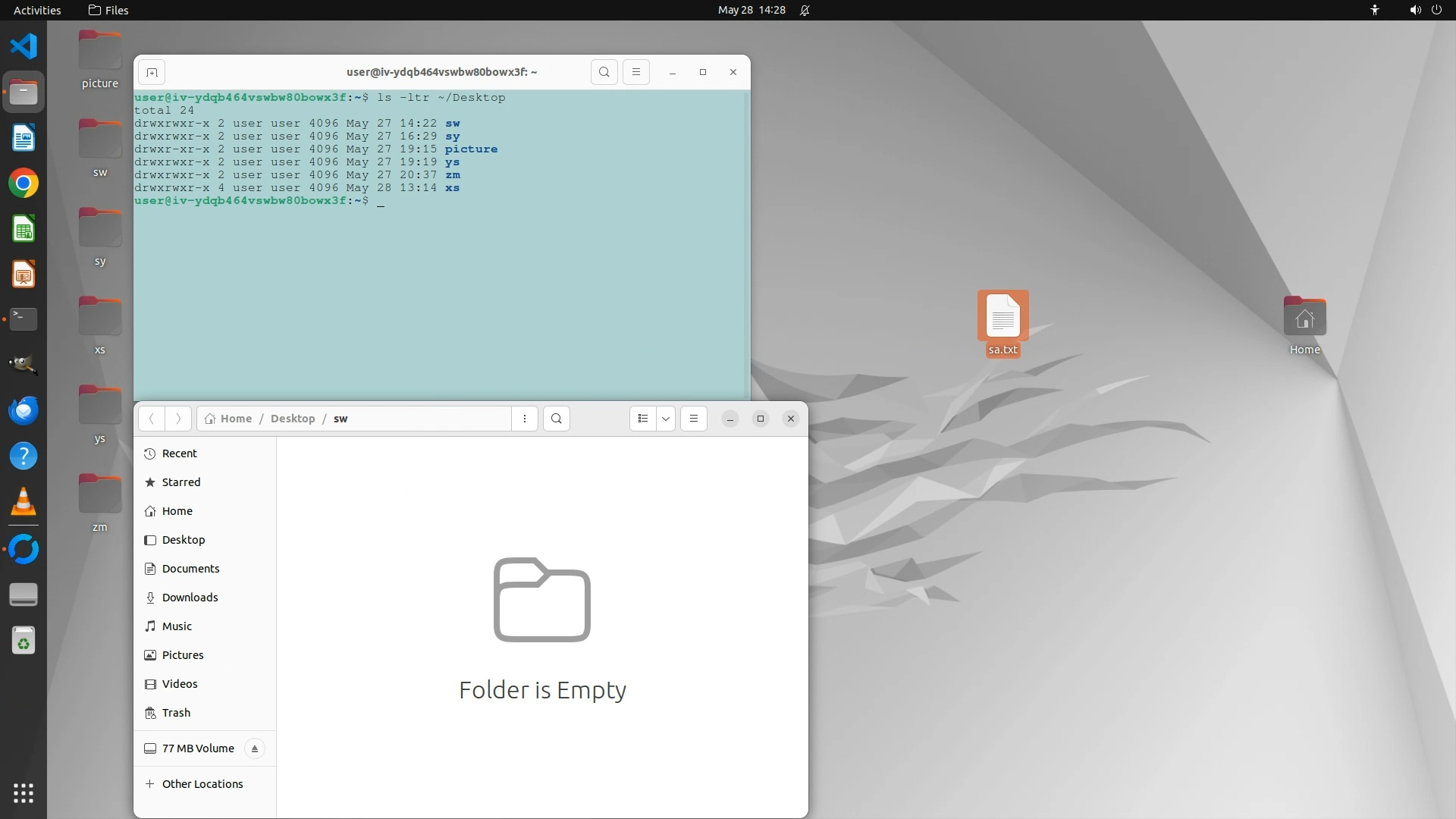Eject the 77 MB Volume
The image size is (1456, 819).
[255, 748]
